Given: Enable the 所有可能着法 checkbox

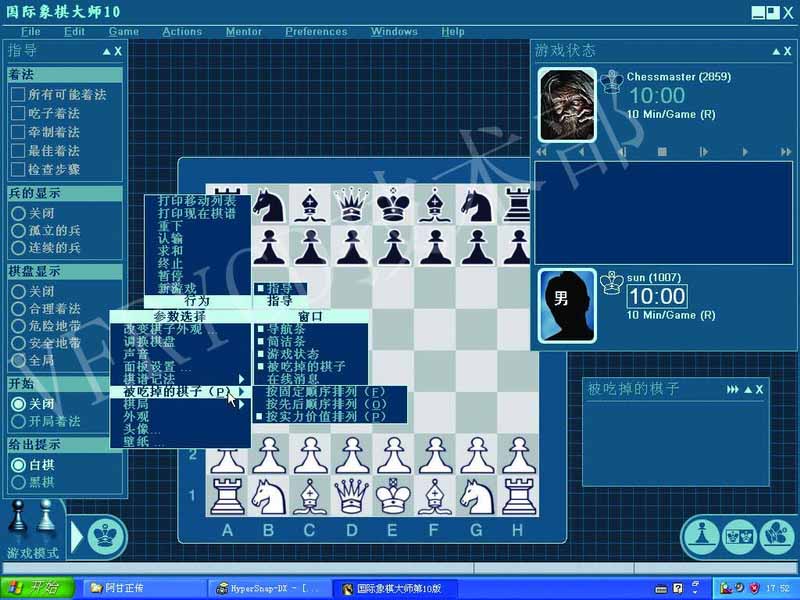Looking at the screenshot, I should (x=18, y=94).
